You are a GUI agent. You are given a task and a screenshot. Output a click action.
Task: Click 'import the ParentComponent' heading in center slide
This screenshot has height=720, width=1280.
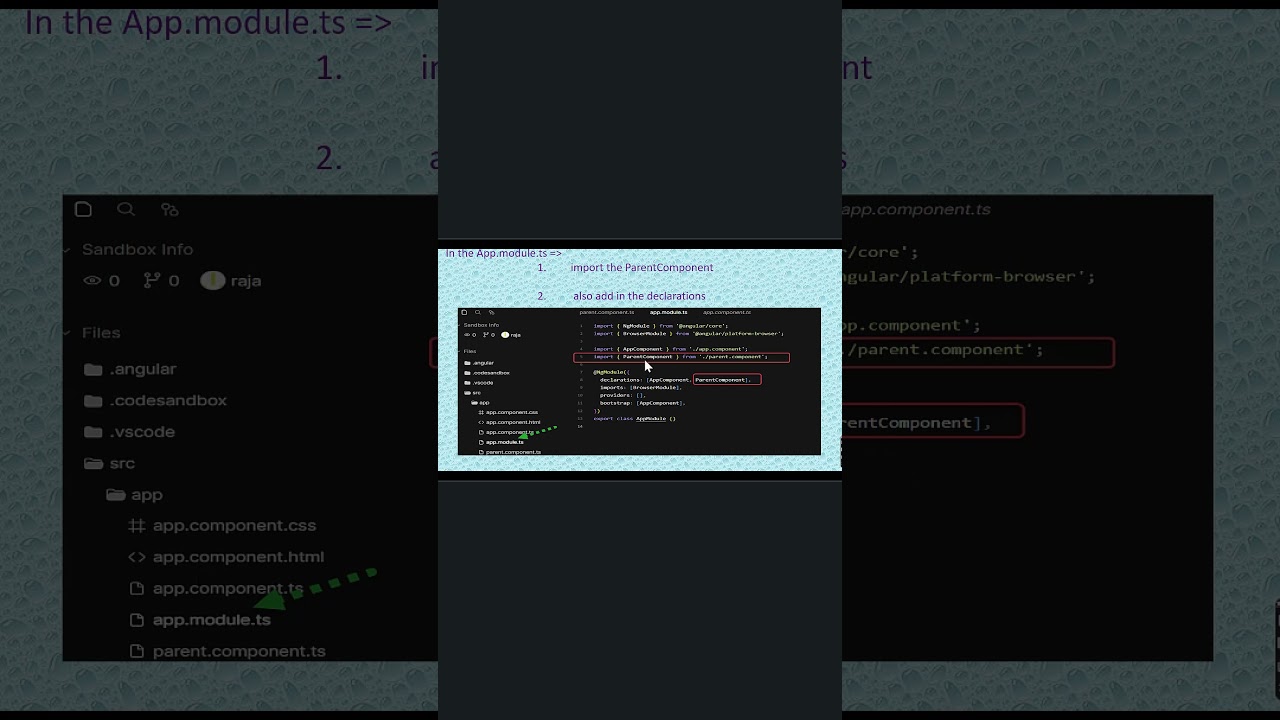(642, 268)
